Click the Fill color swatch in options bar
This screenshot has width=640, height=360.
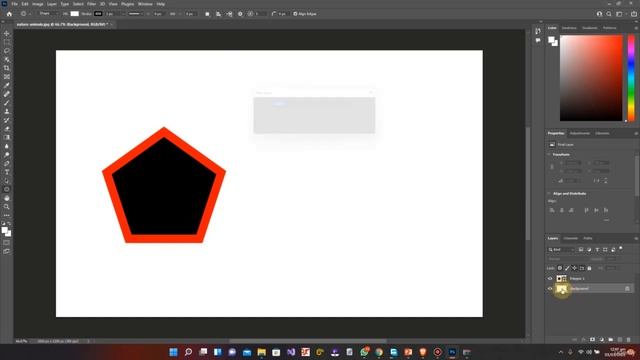[x=75, y=14]
